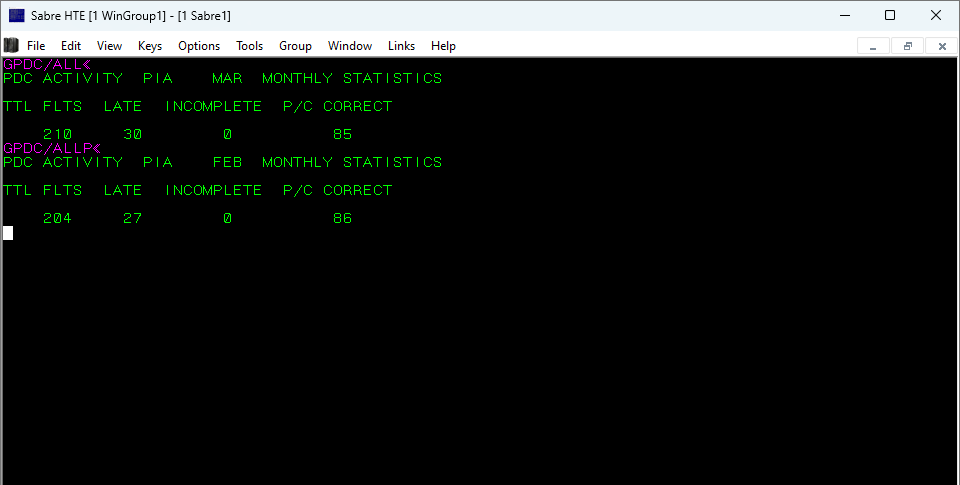Screen dimensions: 960x485
Task: Open the Keys menu
Action: coord(150,46)
